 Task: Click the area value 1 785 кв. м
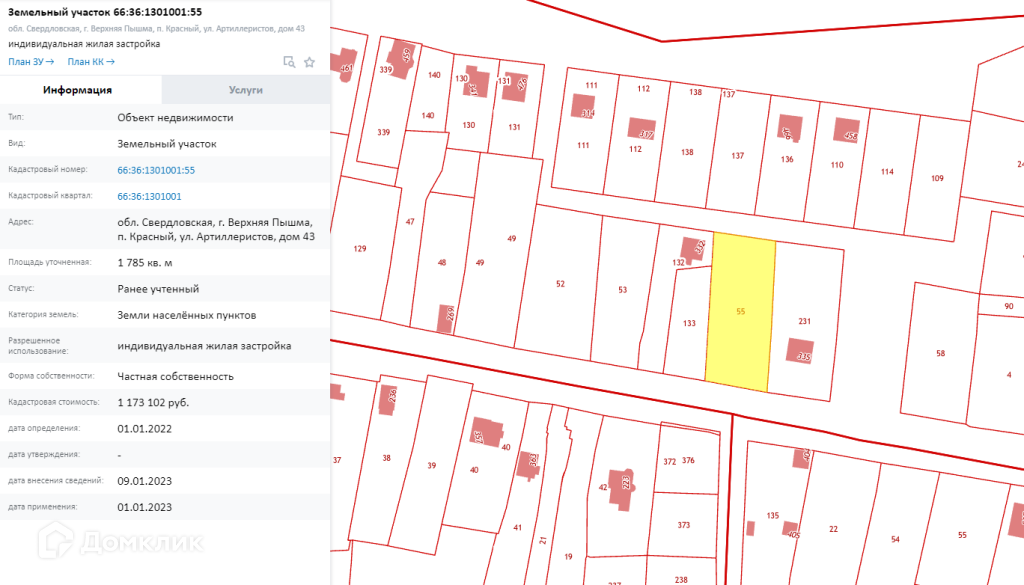(145, 262)
